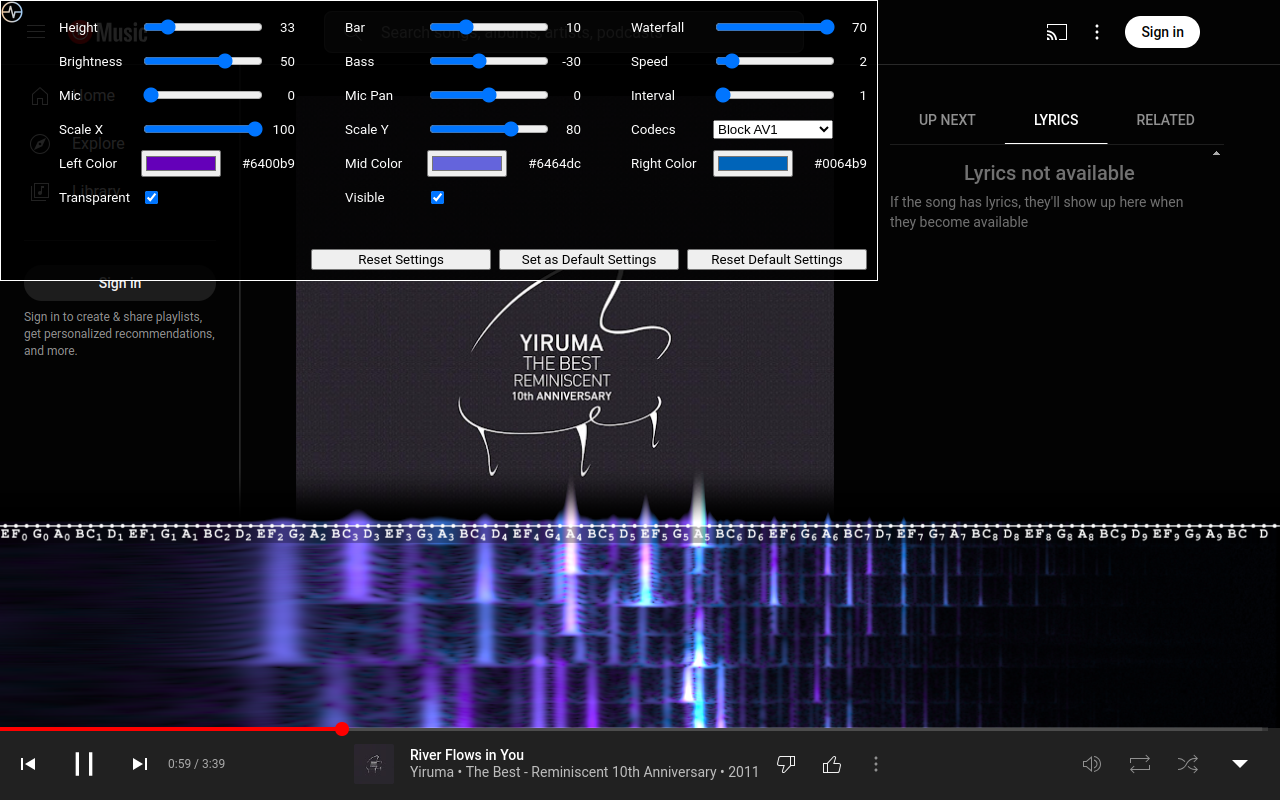Open the Right Color swatch picker
The width and height of the screenshot is (1280, 800).
click(x=753, y=164)
